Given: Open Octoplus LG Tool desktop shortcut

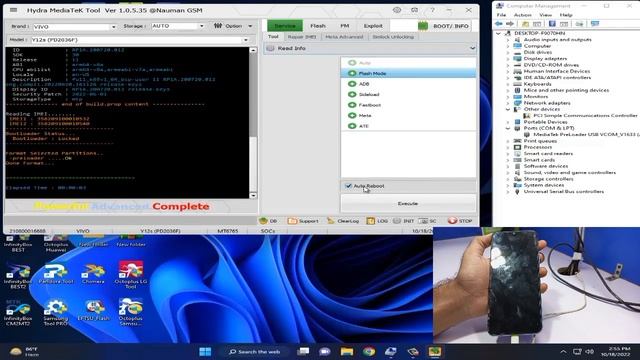Looking at the screenshot, I should point(131,275).
